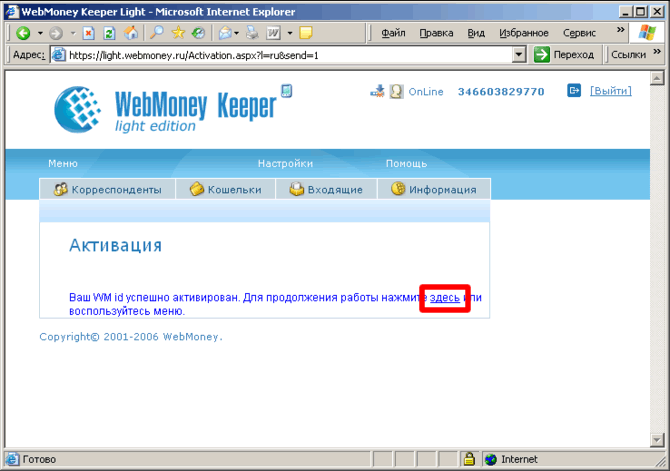The image size is (670, 471).
Task: Print the page using printer icon
Action: click(x=253, y=33)
